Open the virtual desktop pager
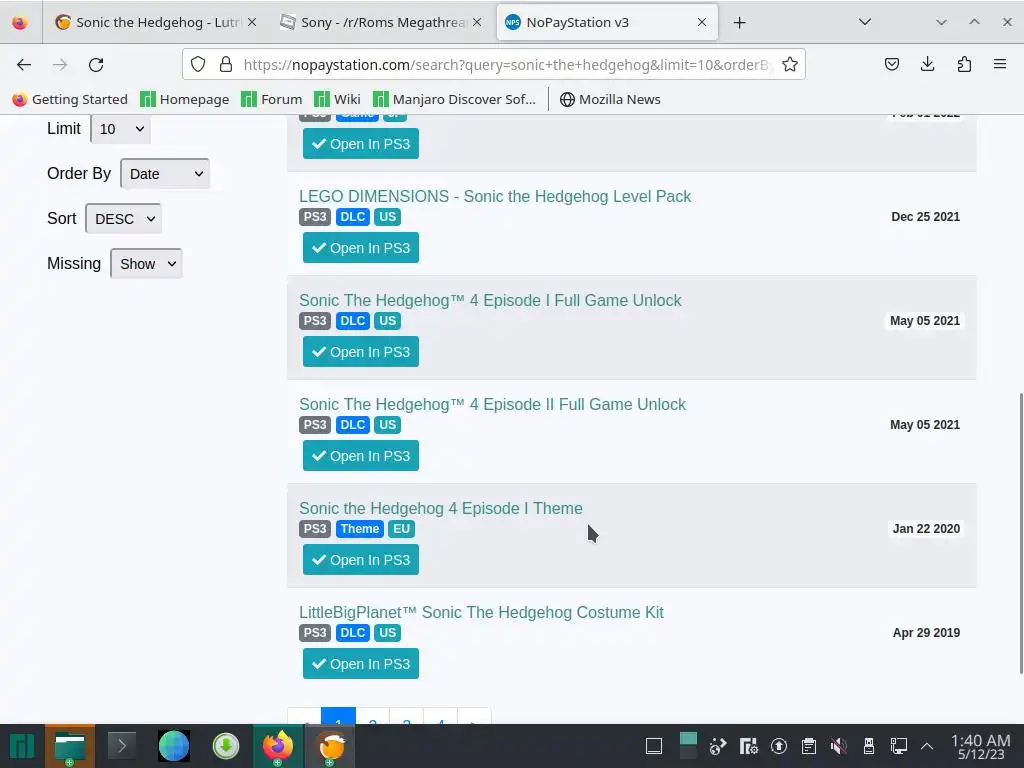Viewport: 1024px width, 768px height. 688,746
